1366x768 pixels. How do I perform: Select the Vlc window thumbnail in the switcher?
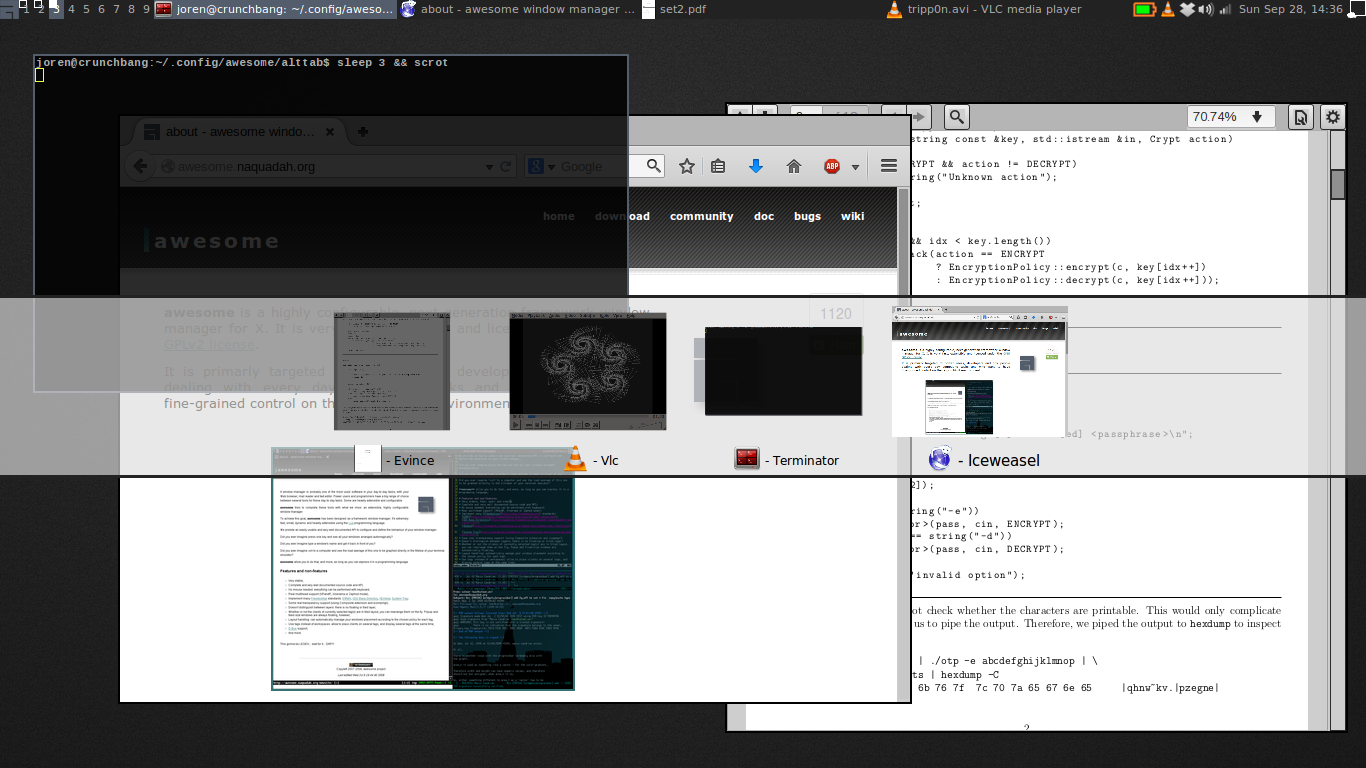click(588, 371)
